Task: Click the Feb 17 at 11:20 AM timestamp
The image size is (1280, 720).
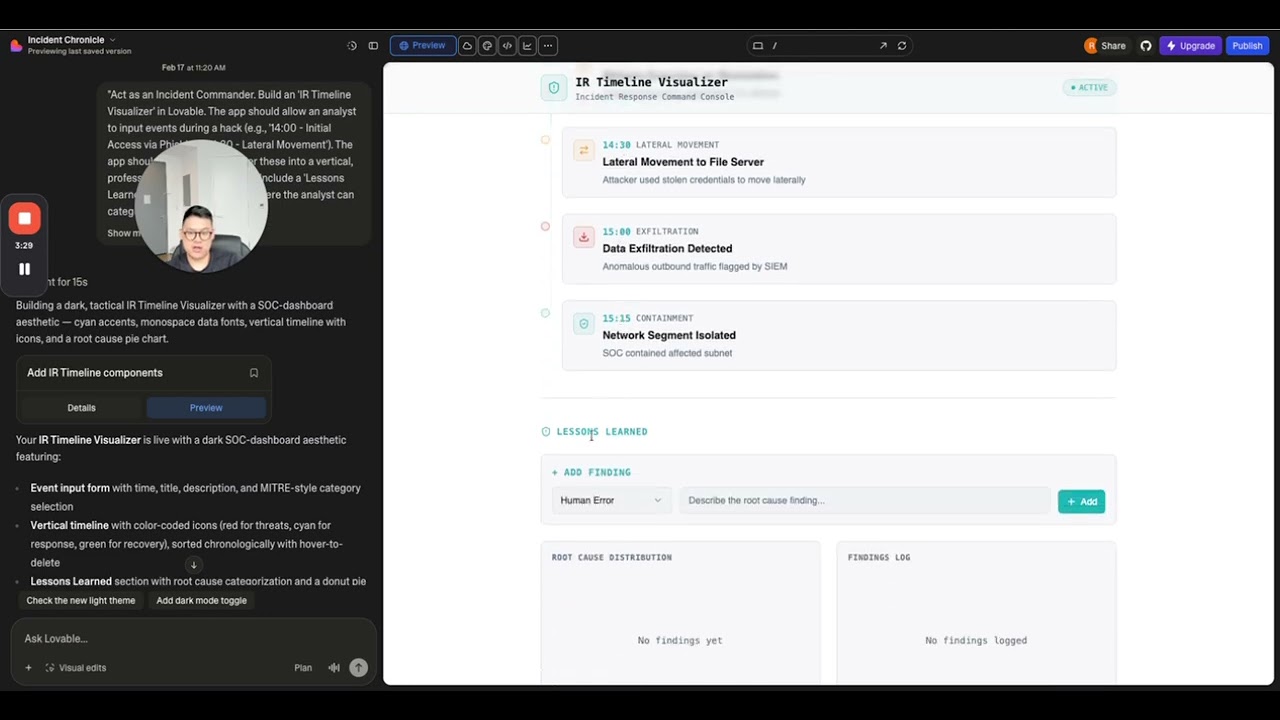Action: pos(194,68)
